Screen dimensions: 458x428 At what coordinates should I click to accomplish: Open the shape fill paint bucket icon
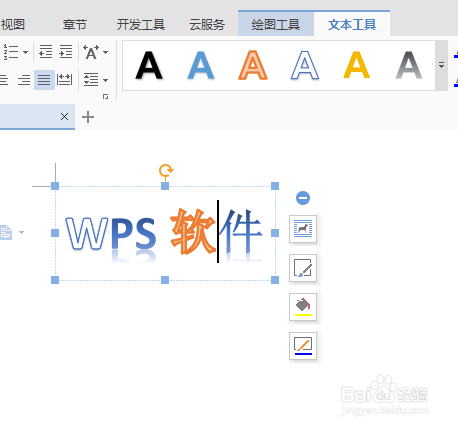(x=303, y=307)
